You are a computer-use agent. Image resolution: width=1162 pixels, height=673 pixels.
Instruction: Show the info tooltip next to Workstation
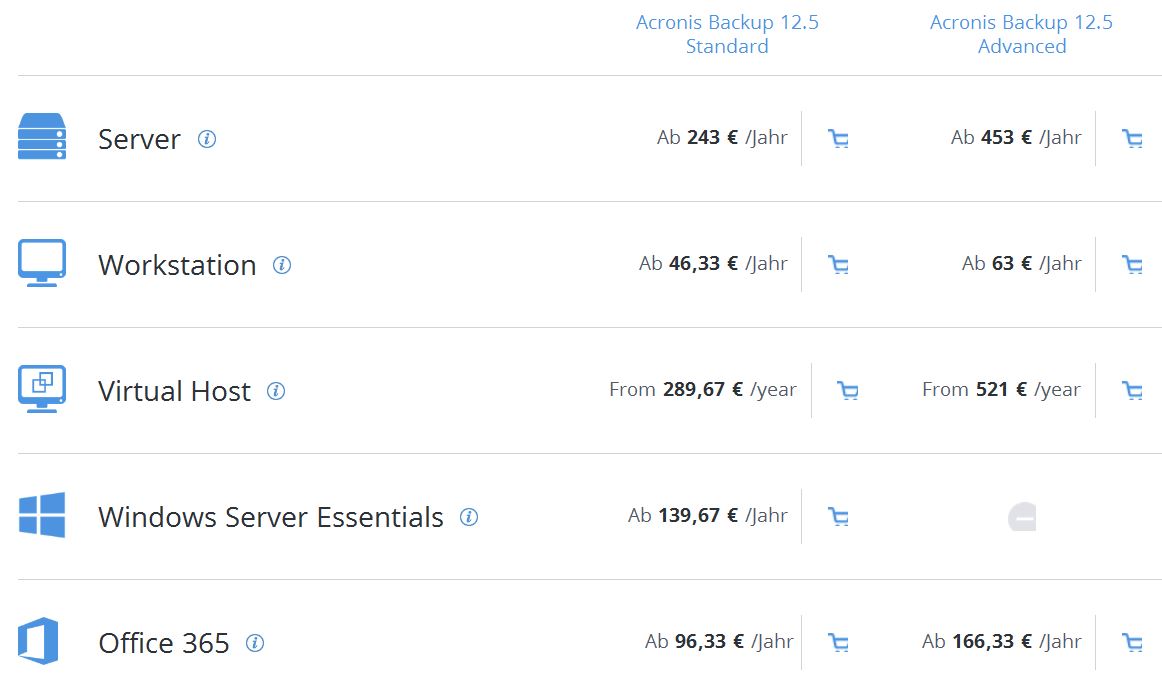click(x=282, y=265)
